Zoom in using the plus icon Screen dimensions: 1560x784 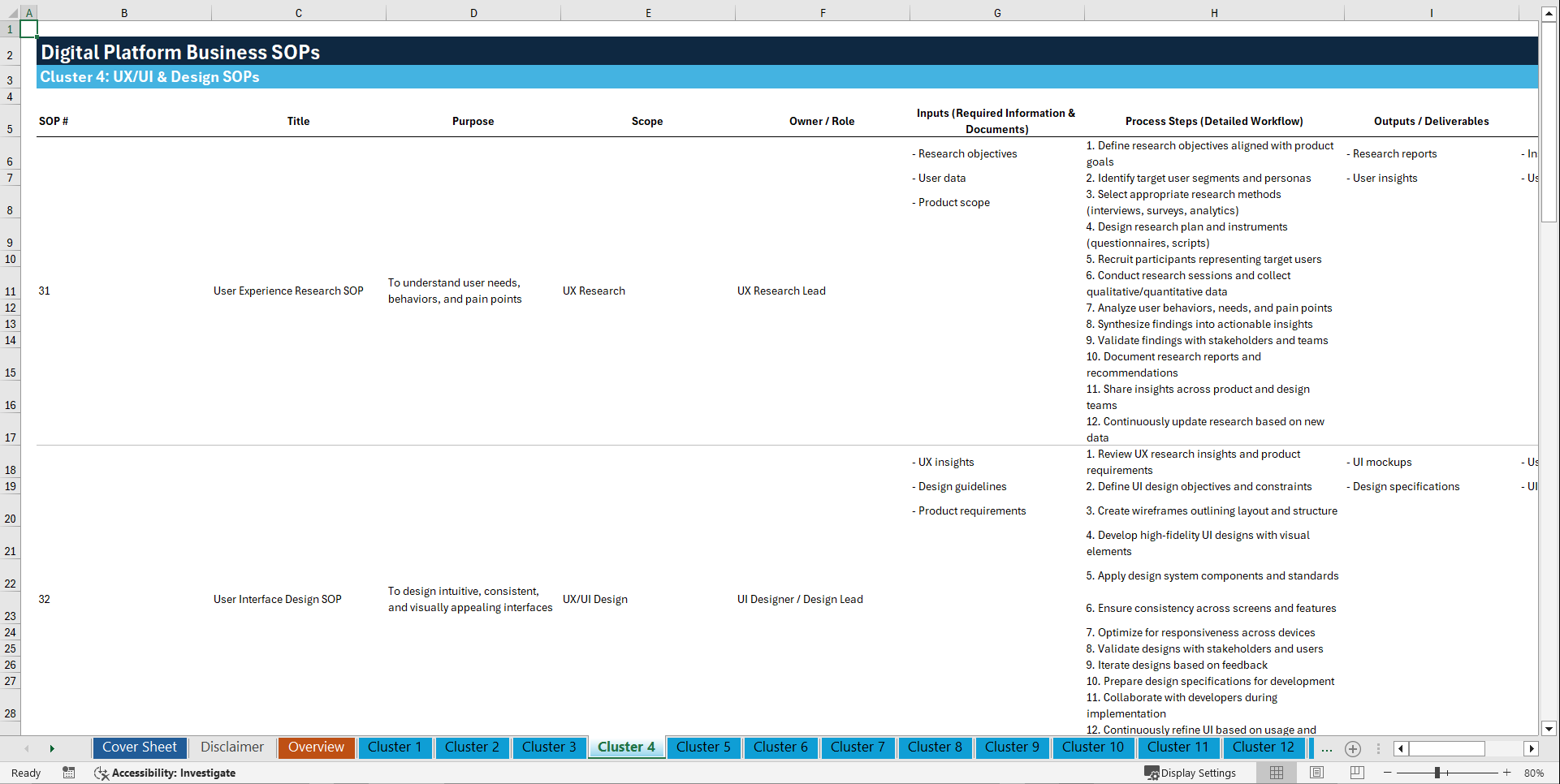1508,773
